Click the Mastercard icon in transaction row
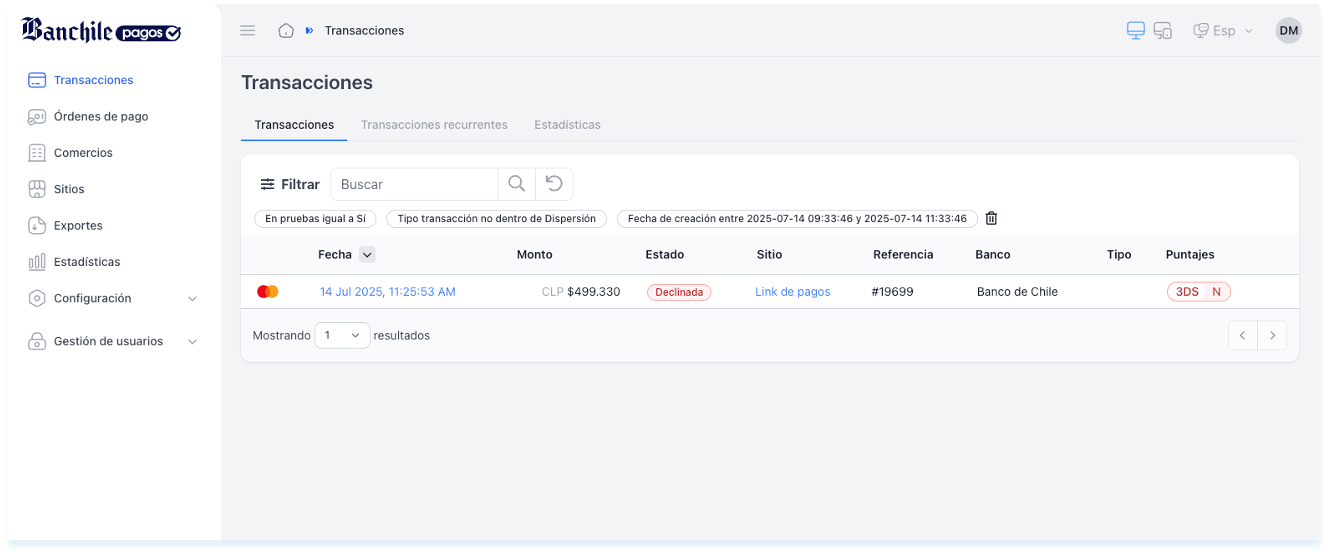The height and width of the screenshot is (554, 1330). click(267, 292)
